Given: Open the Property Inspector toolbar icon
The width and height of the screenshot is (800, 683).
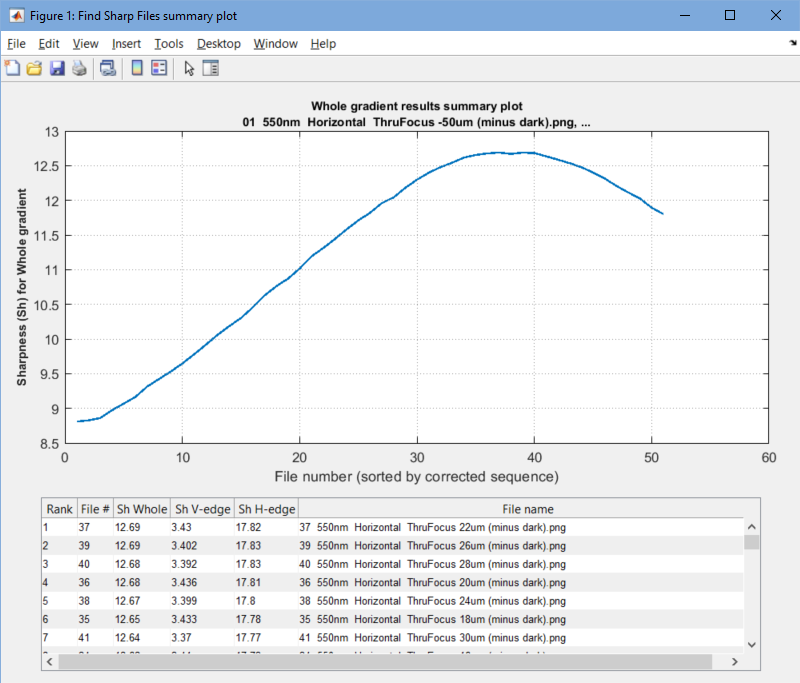Looking at the screenshot, I should coord(211,68).
